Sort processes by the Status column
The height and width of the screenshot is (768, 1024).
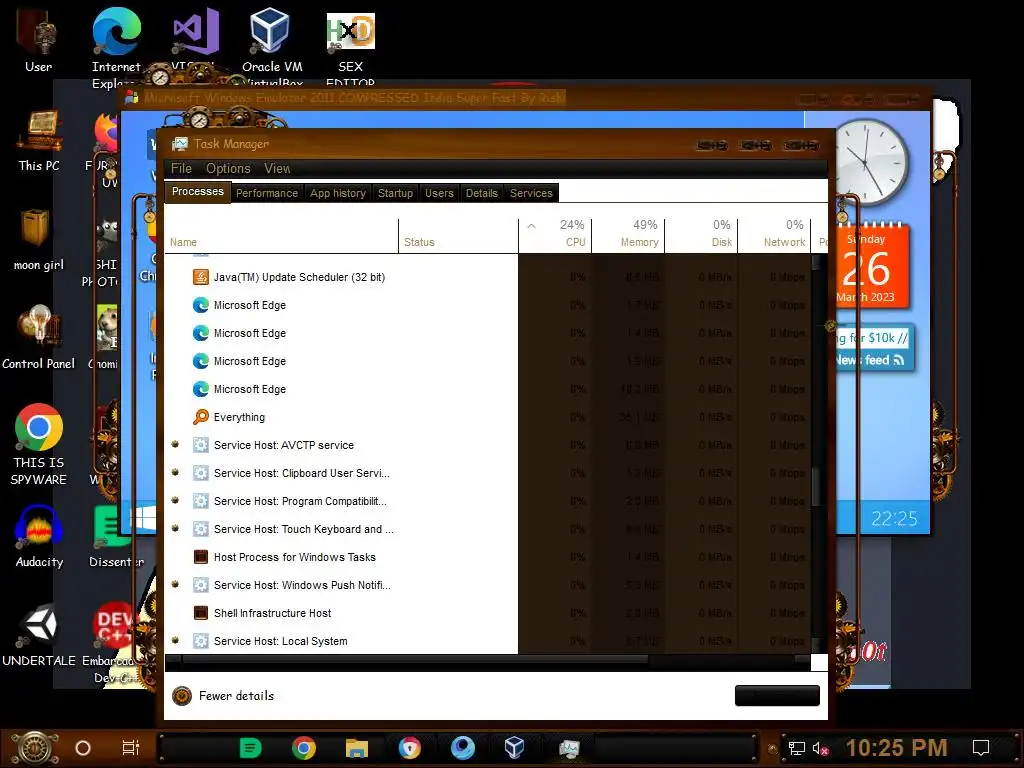click(x=458, y=236)
